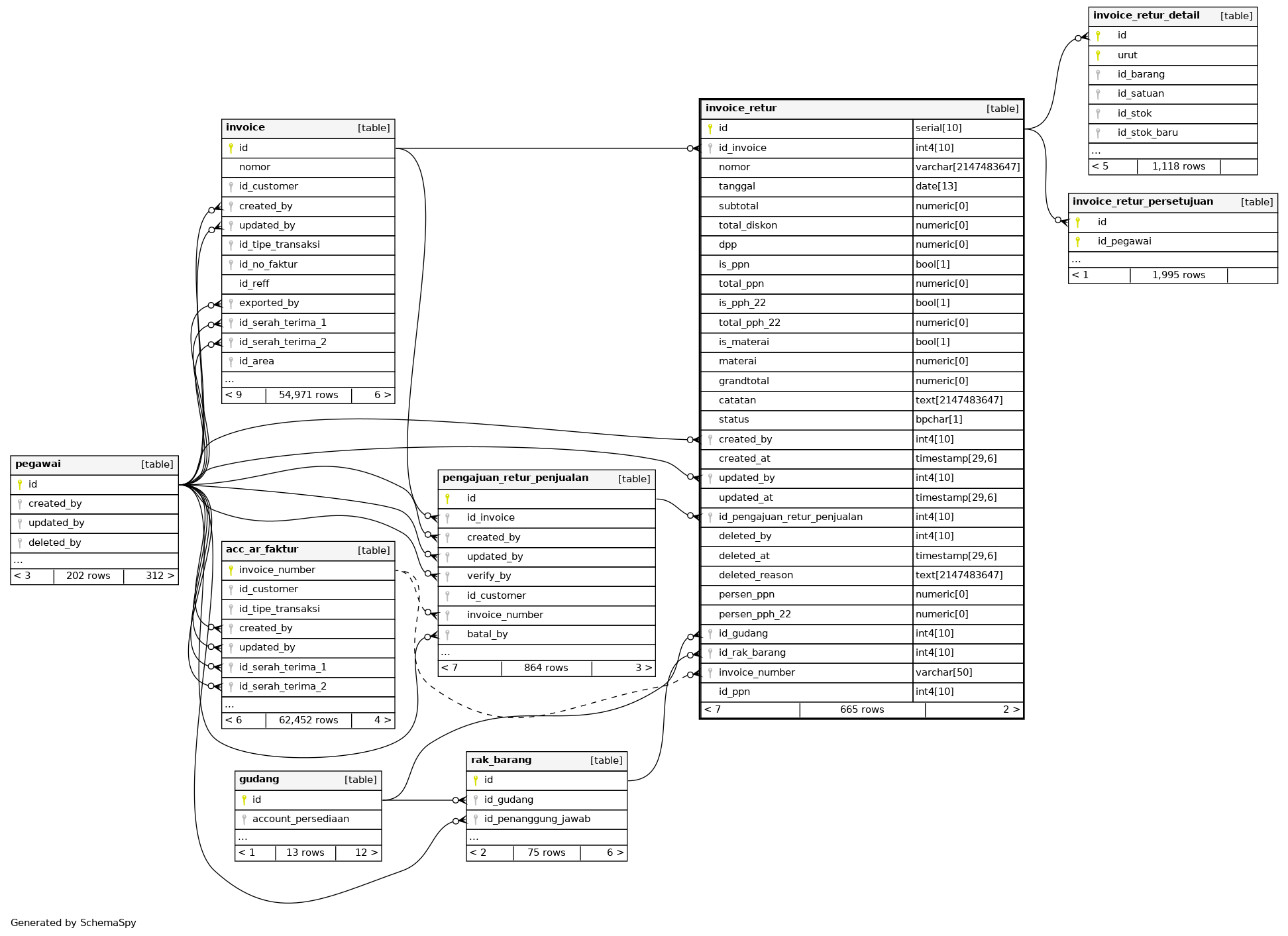1288x936 pixels.
Task: Open the rak_barang table header
Action: click(x=501, y=760)
